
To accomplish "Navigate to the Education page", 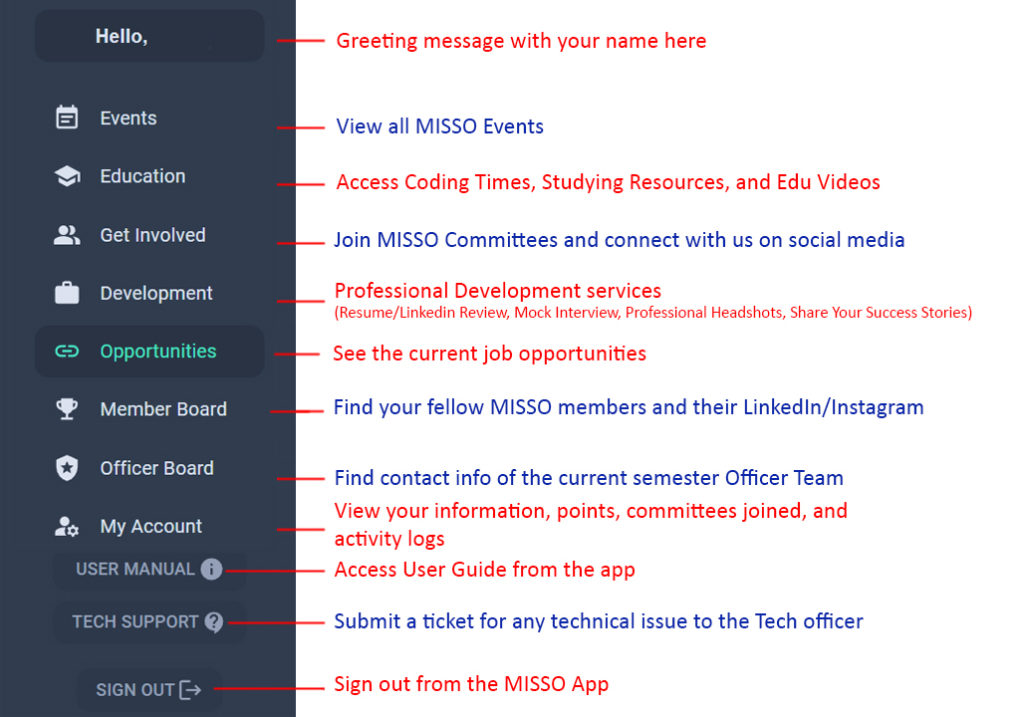I will tap(142, 176).
